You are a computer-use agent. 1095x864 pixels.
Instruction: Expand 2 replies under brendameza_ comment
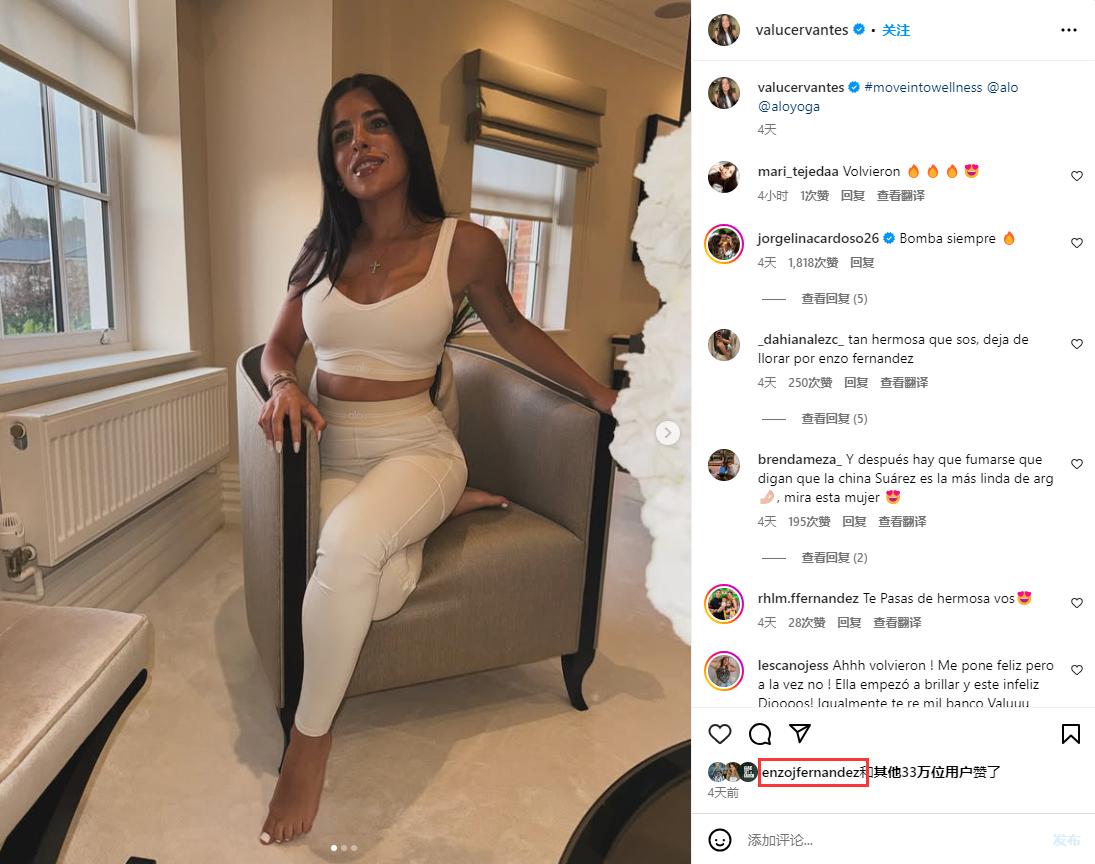pyautogui.click(x=834, y=558)
